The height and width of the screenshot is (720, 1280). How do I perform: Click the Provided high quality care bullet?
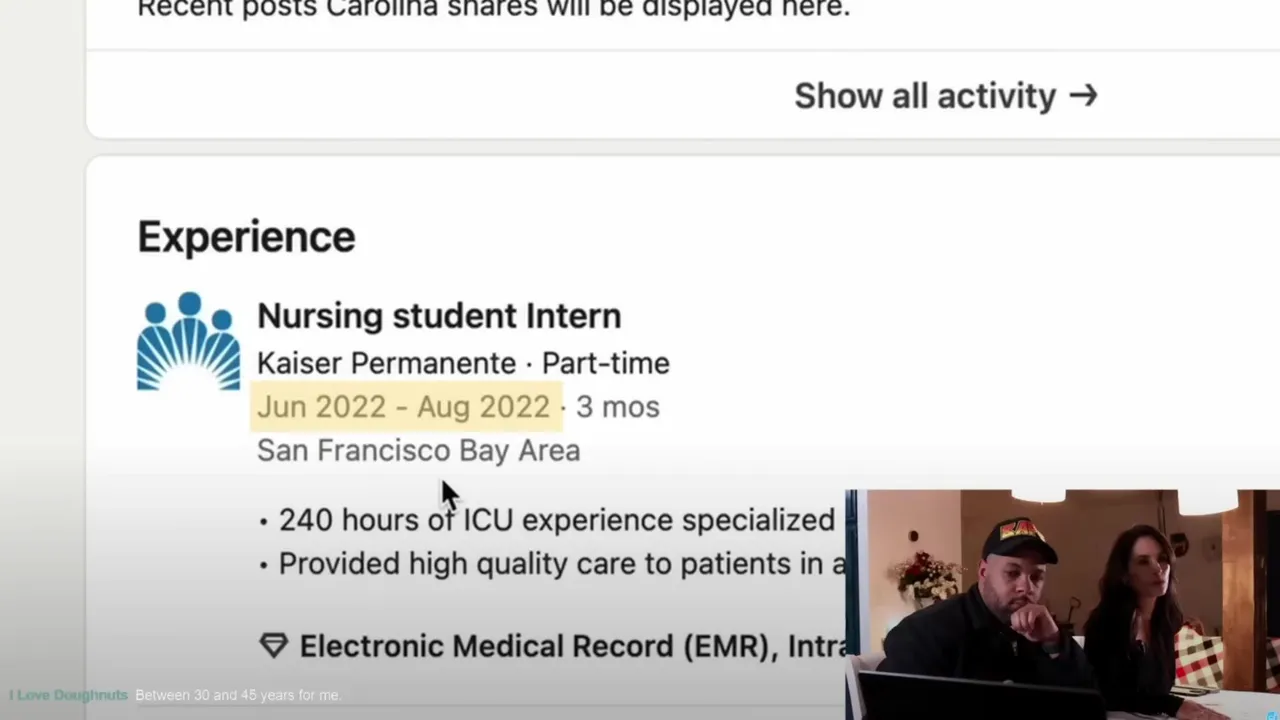(x=560, y=564)
